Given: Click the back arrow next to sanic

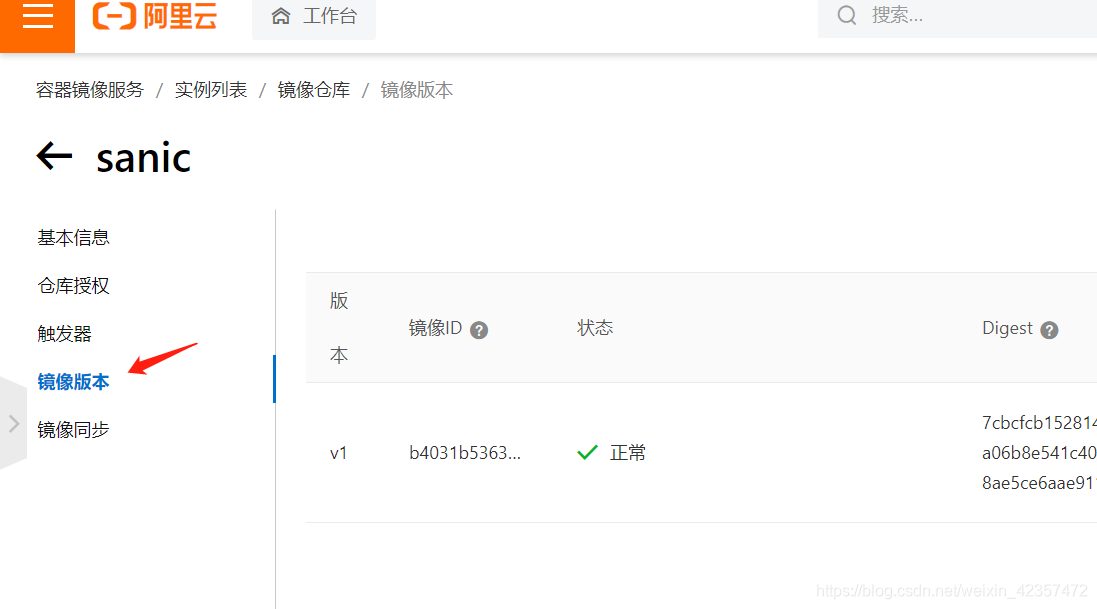Looking at the screenshot, I should (x=54, y=156).
